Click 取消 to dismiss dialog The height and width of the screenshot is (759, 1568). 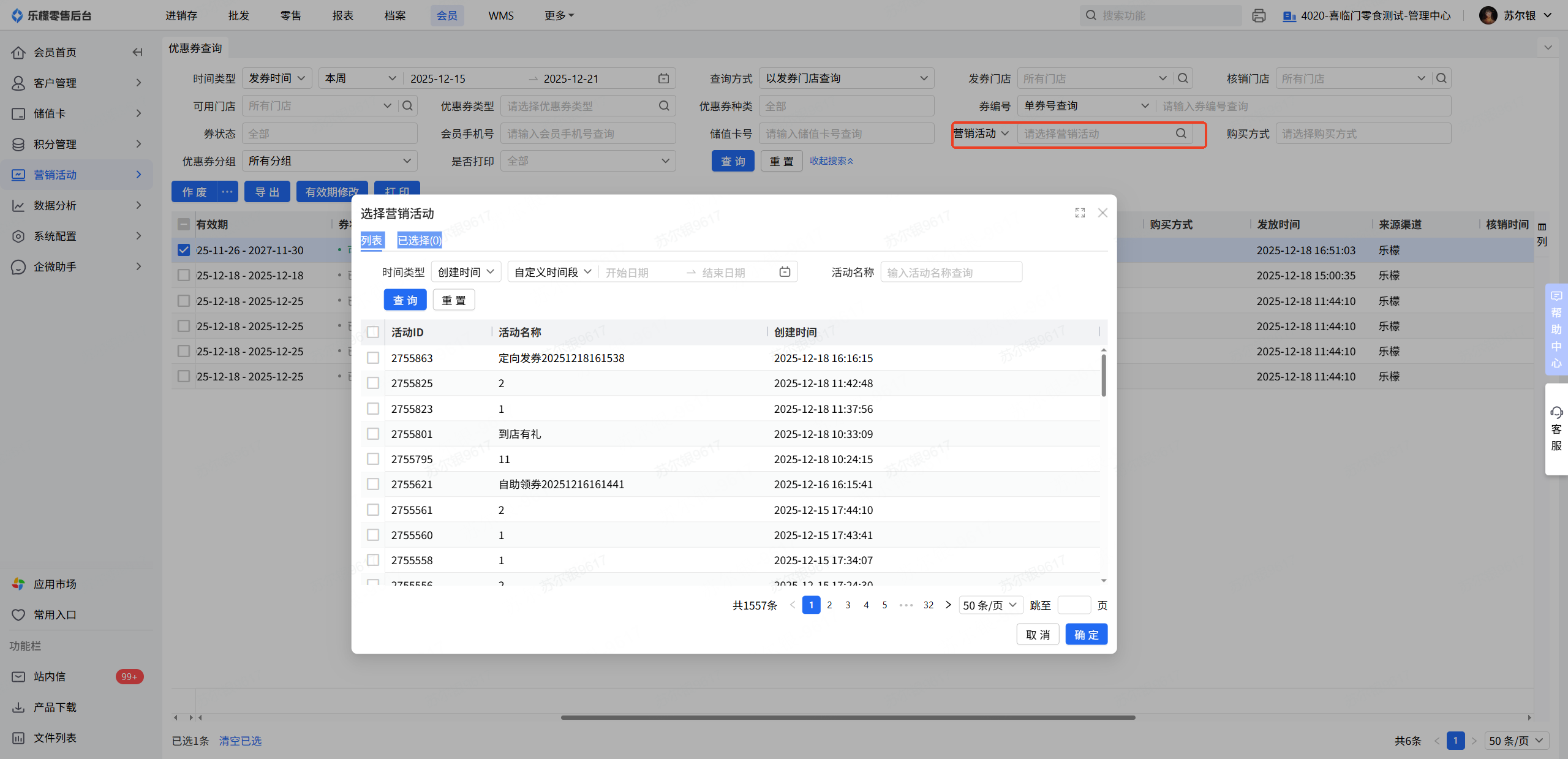point(1038,635)
